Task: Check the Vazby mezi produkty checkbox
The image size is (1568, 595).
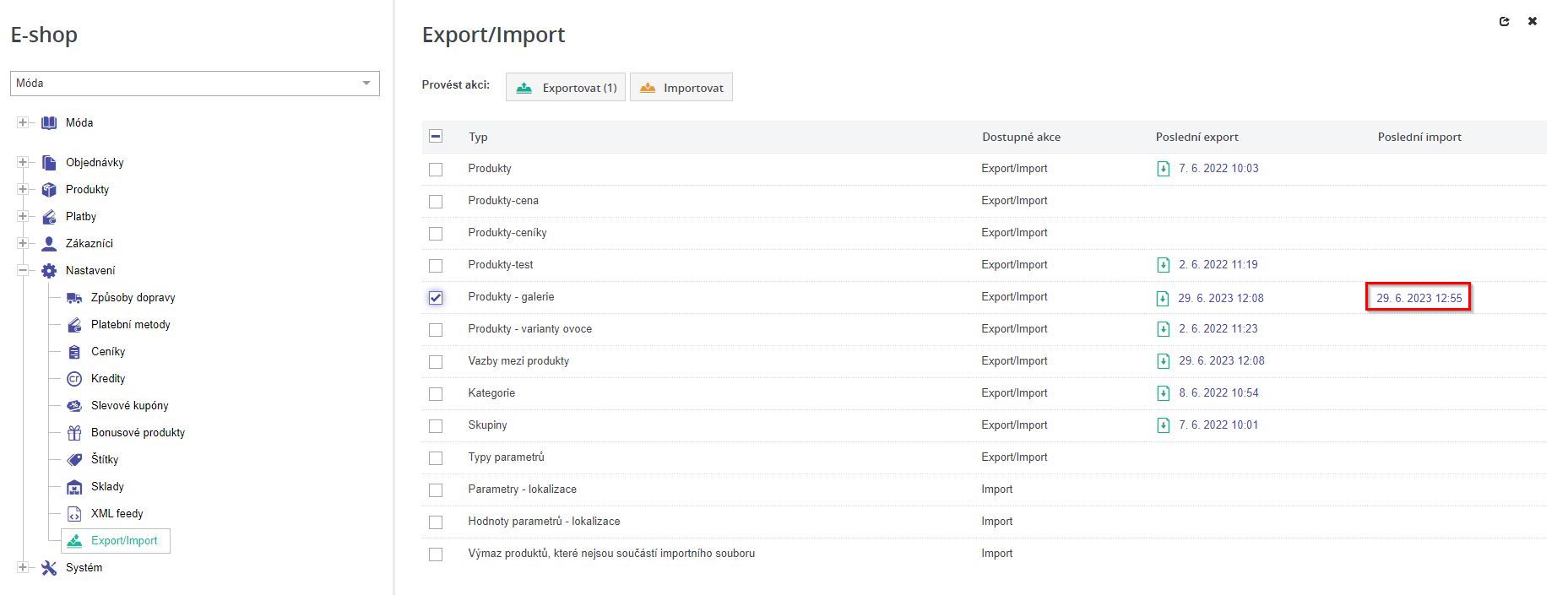Action: [x=436, y=361]
